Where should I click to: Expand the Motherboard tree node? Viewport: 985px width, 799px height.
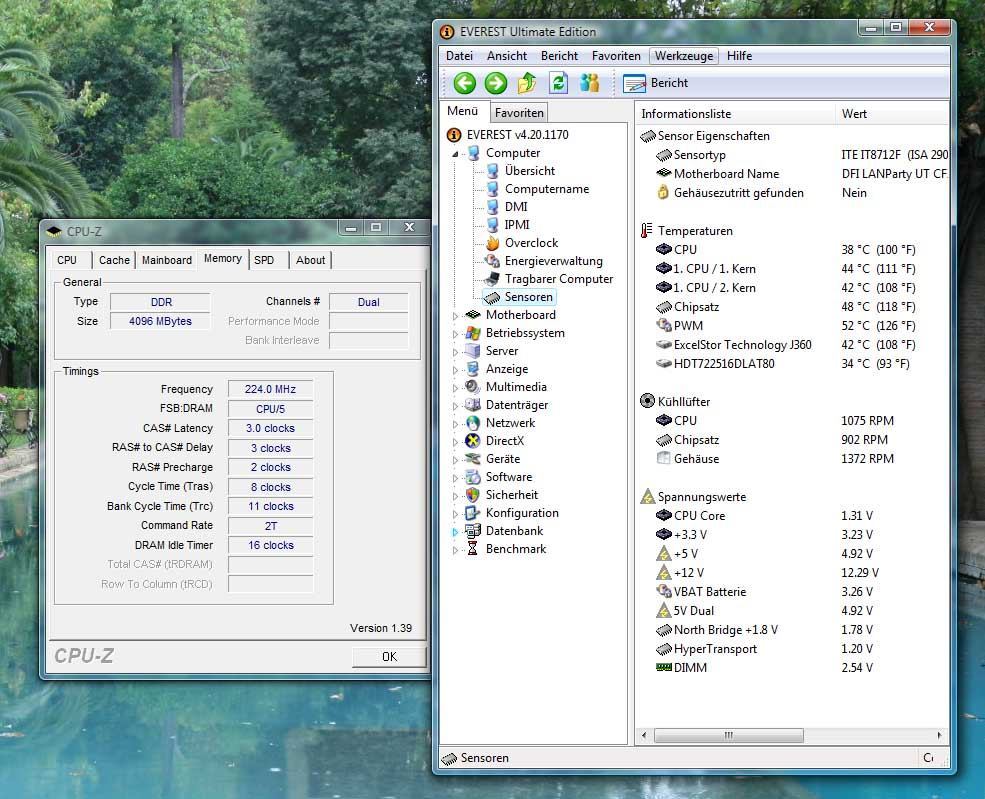[x=455, y=316]
